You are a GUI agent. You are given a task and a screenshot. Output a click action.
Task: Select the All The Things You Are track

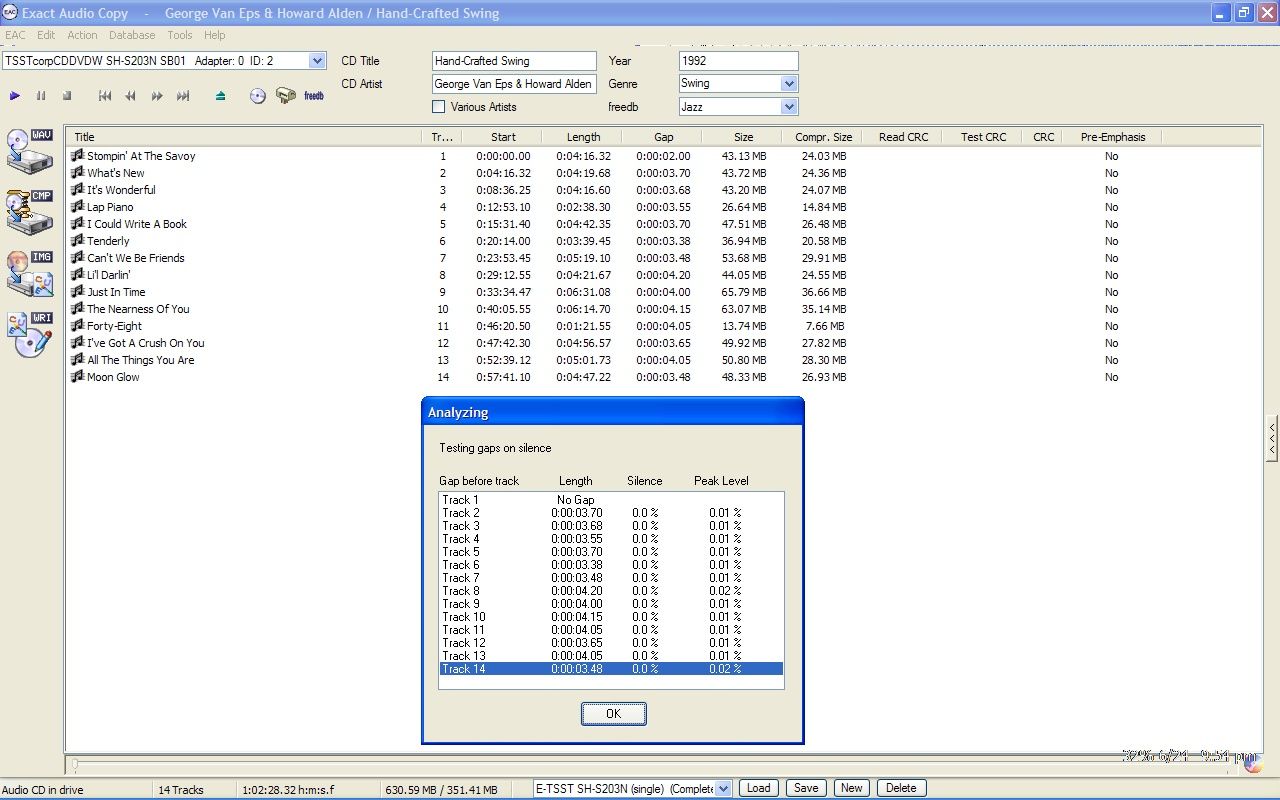(x=140, y=360)
